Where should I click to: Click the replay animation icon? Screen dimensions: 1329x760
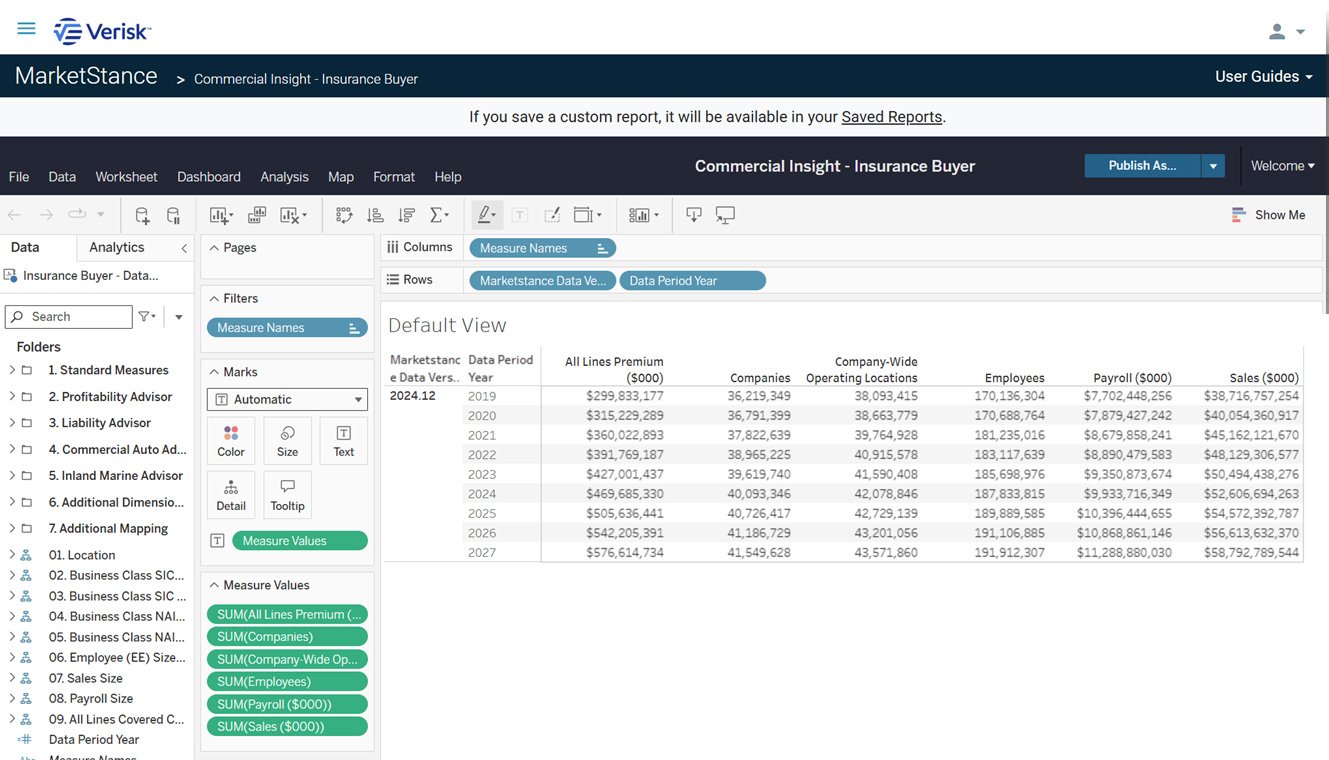77,215
